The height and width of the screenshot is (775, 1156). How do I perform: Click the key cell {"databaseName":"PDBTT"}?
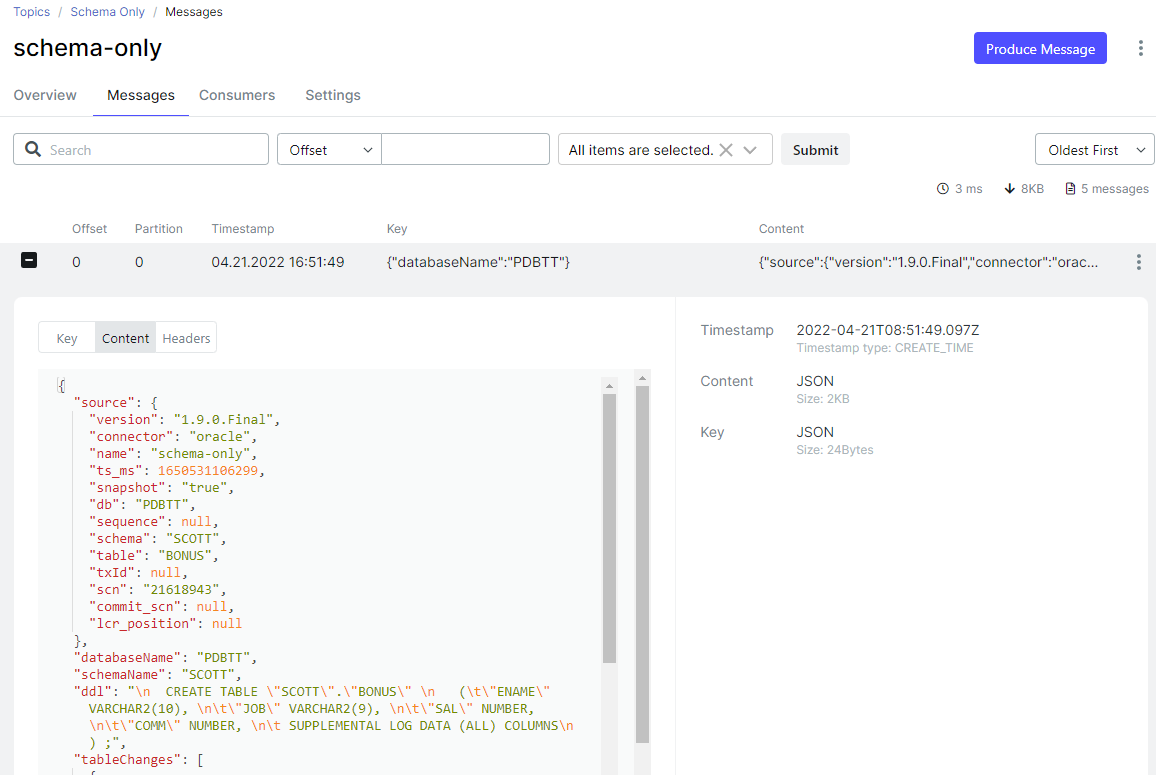pyautogui.click(x=478, y=262)
